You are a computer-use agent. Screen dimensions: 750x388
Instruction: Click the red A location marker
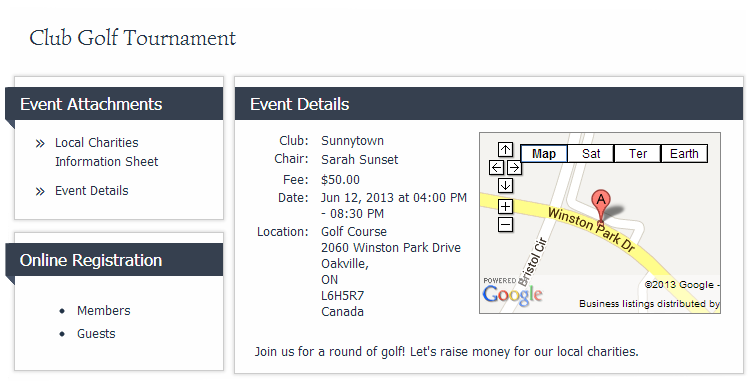point(601,206)
